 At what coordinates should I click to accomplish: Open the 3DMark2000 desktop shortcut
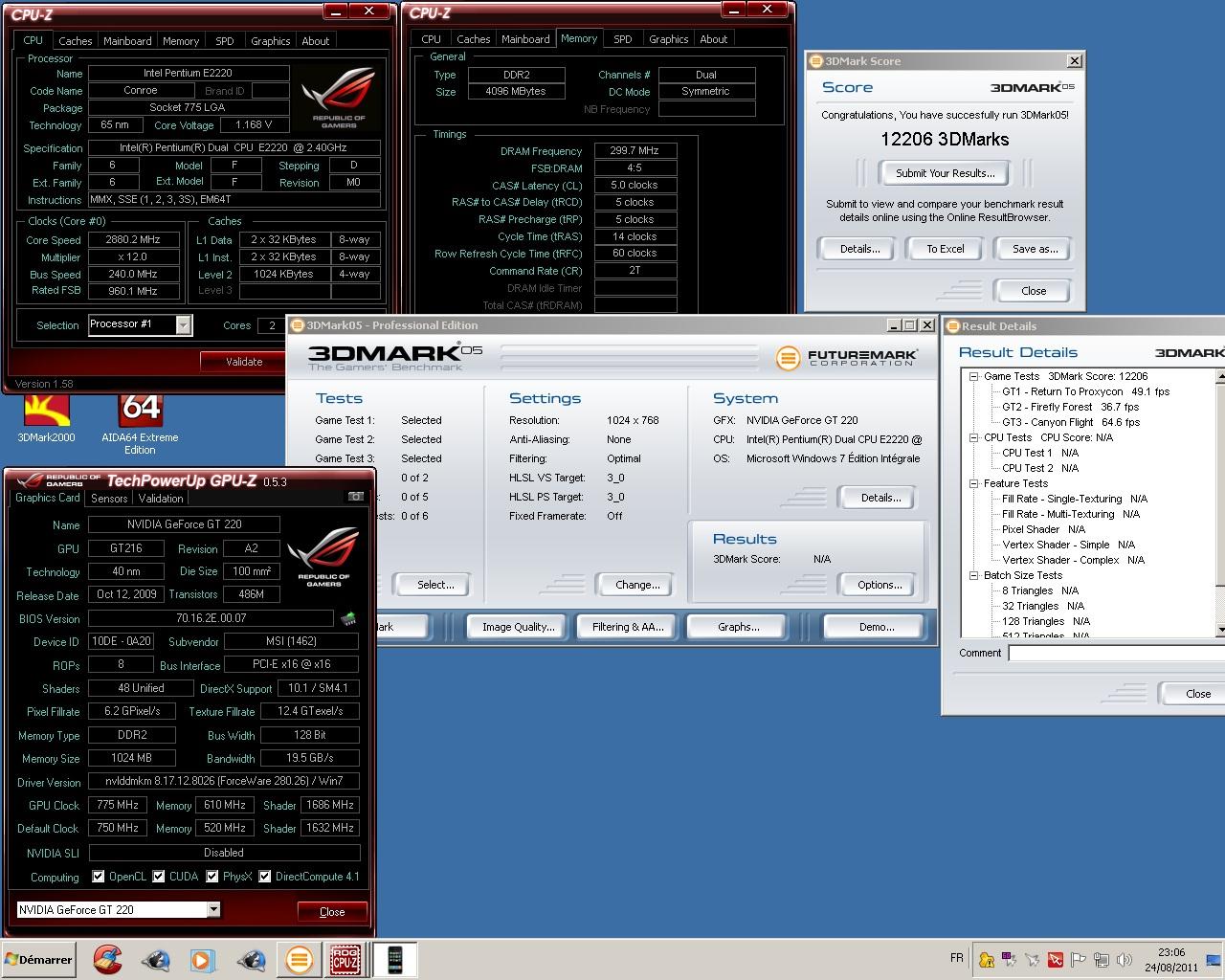click(x=46, y=419)
